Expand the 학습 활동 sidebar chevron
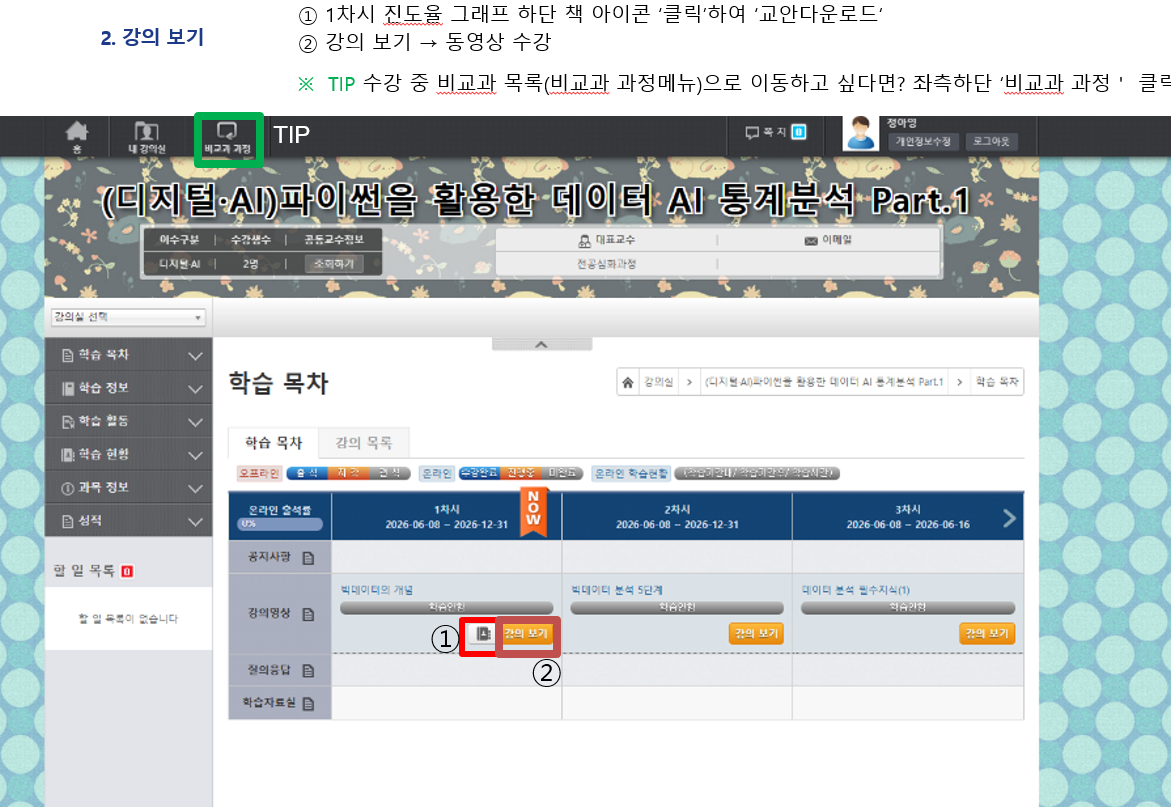This screenshot has width=1171, height=807. pyautogui.click(x=196, y=422)
